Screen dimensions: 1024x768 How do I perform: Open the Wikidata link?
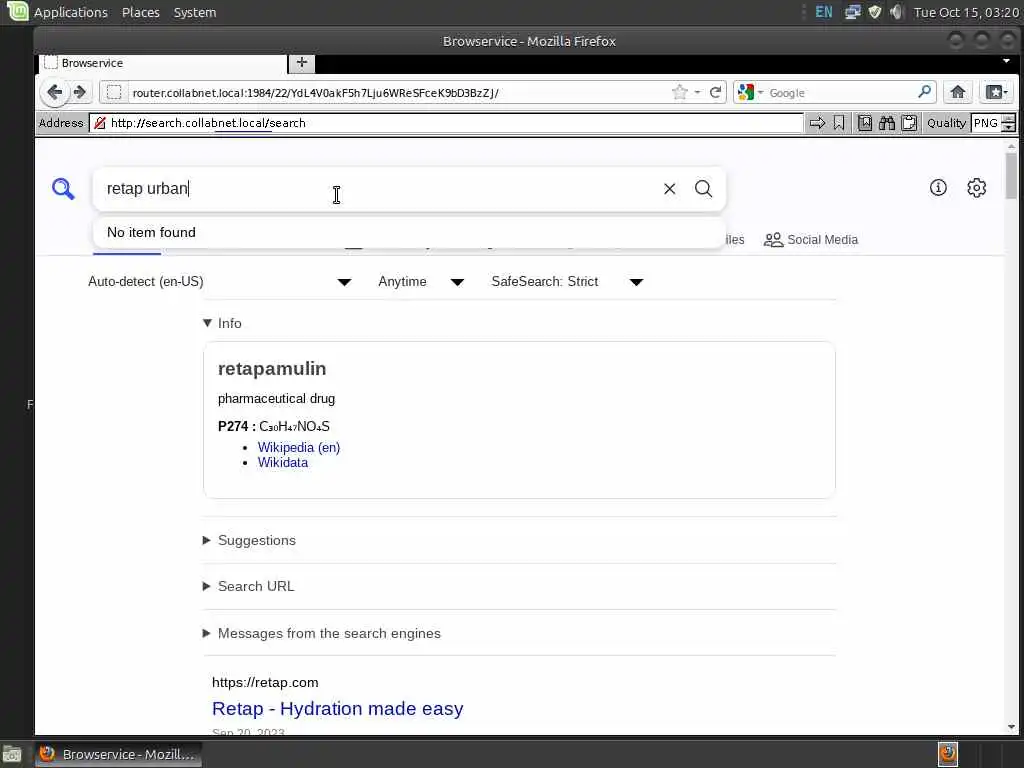pos(283,462)
